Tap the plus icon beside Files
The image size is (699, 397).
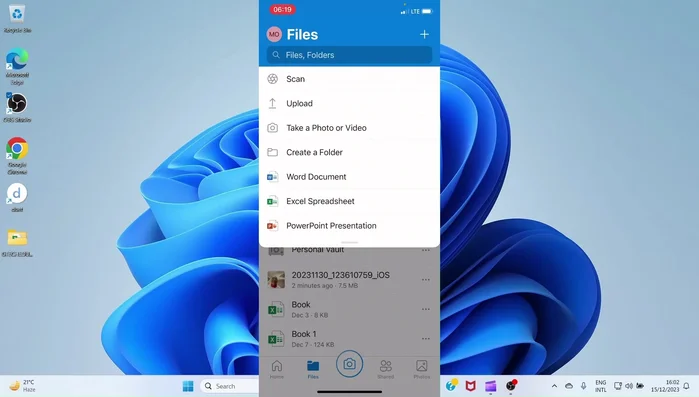point(424,34)
